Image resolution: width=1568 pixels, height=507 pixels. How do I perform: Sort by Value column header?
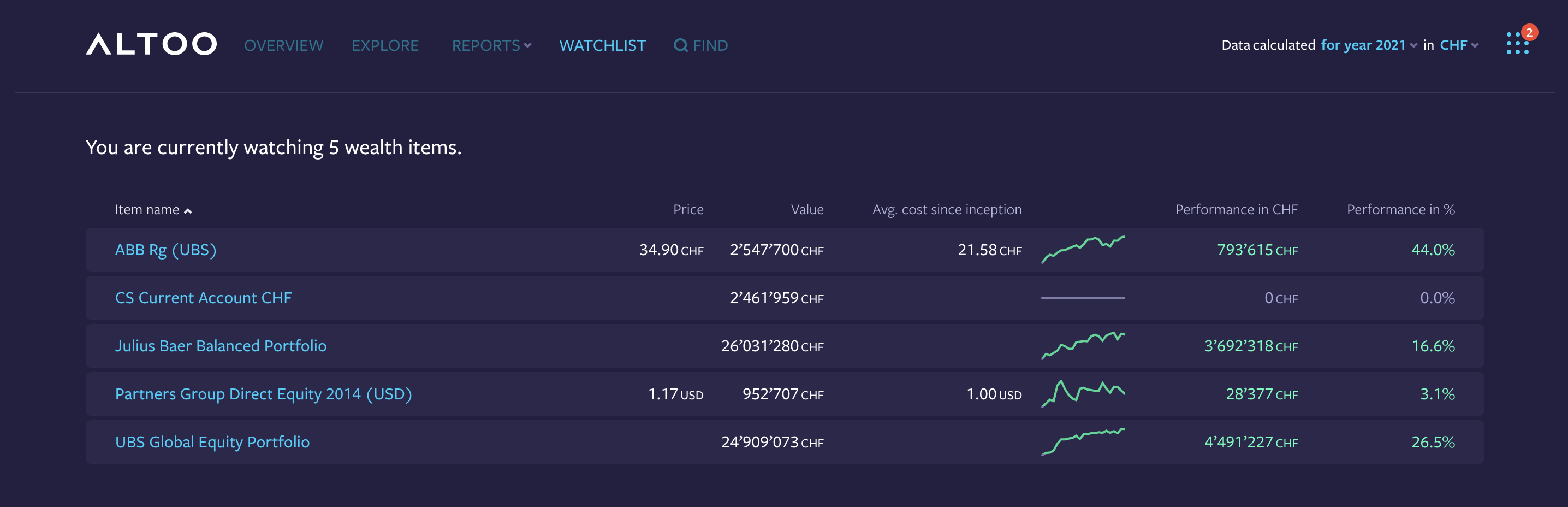[806, 210]
